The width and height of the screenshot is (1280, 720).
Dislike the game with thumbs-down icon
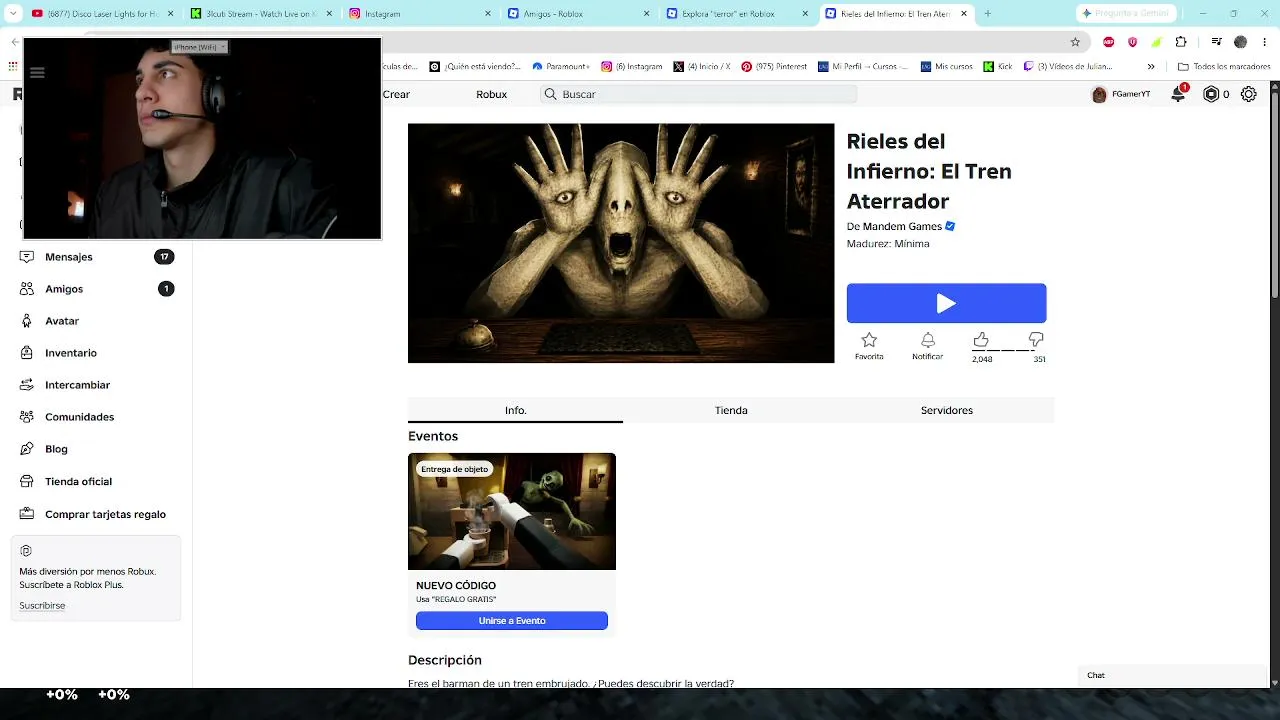pyautogui.click(x=1036, y=340)
